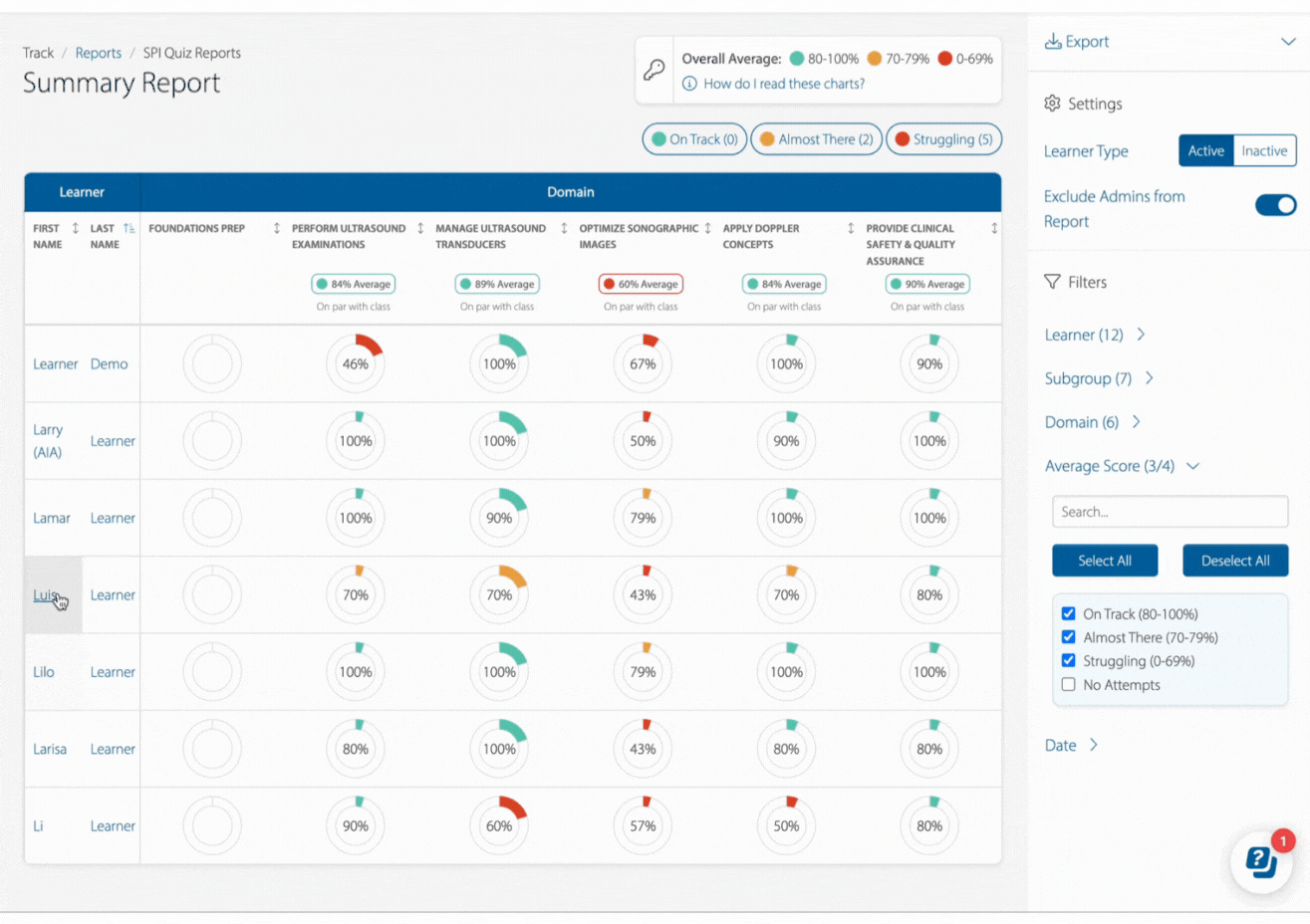Open the help chat widget icon
The height and width of the screenshot is (924, 1310).
pyautogui.click(x=1260, y=861)
